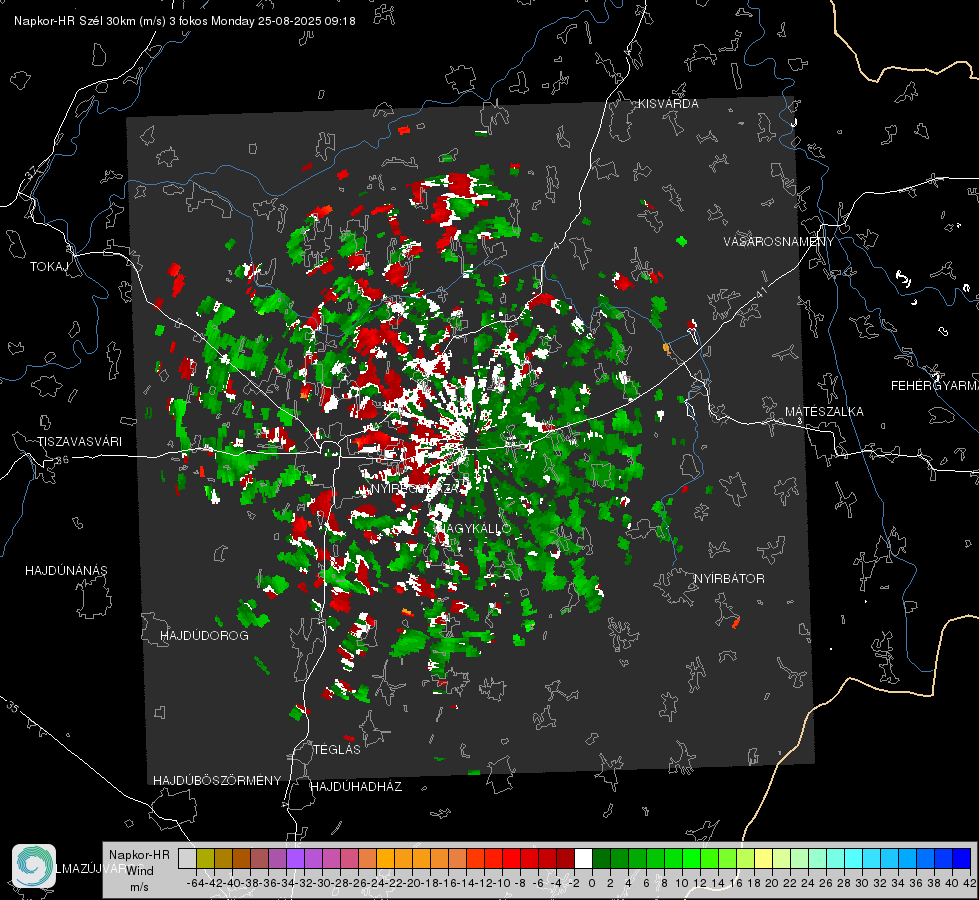Click road number 41 near Vásárosnamény
Viewport: 979px width, 900px height.
761,292
